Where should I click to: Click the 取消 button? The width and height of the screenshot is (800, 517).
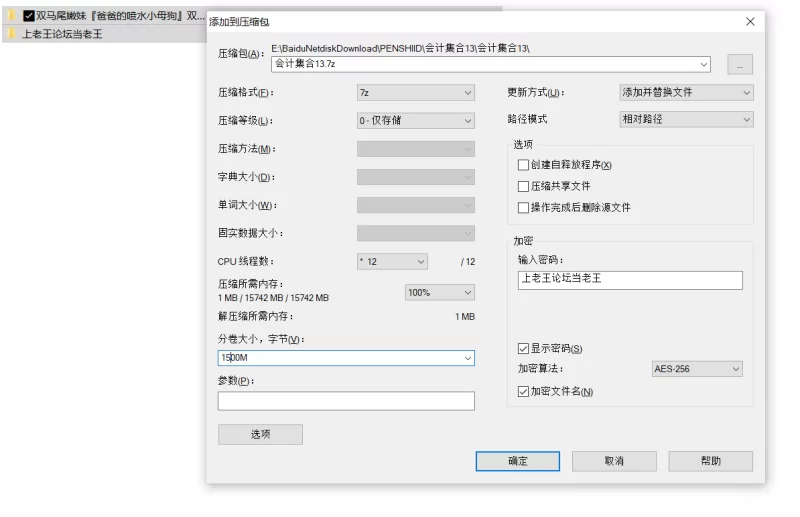click(x=614, y=461)
